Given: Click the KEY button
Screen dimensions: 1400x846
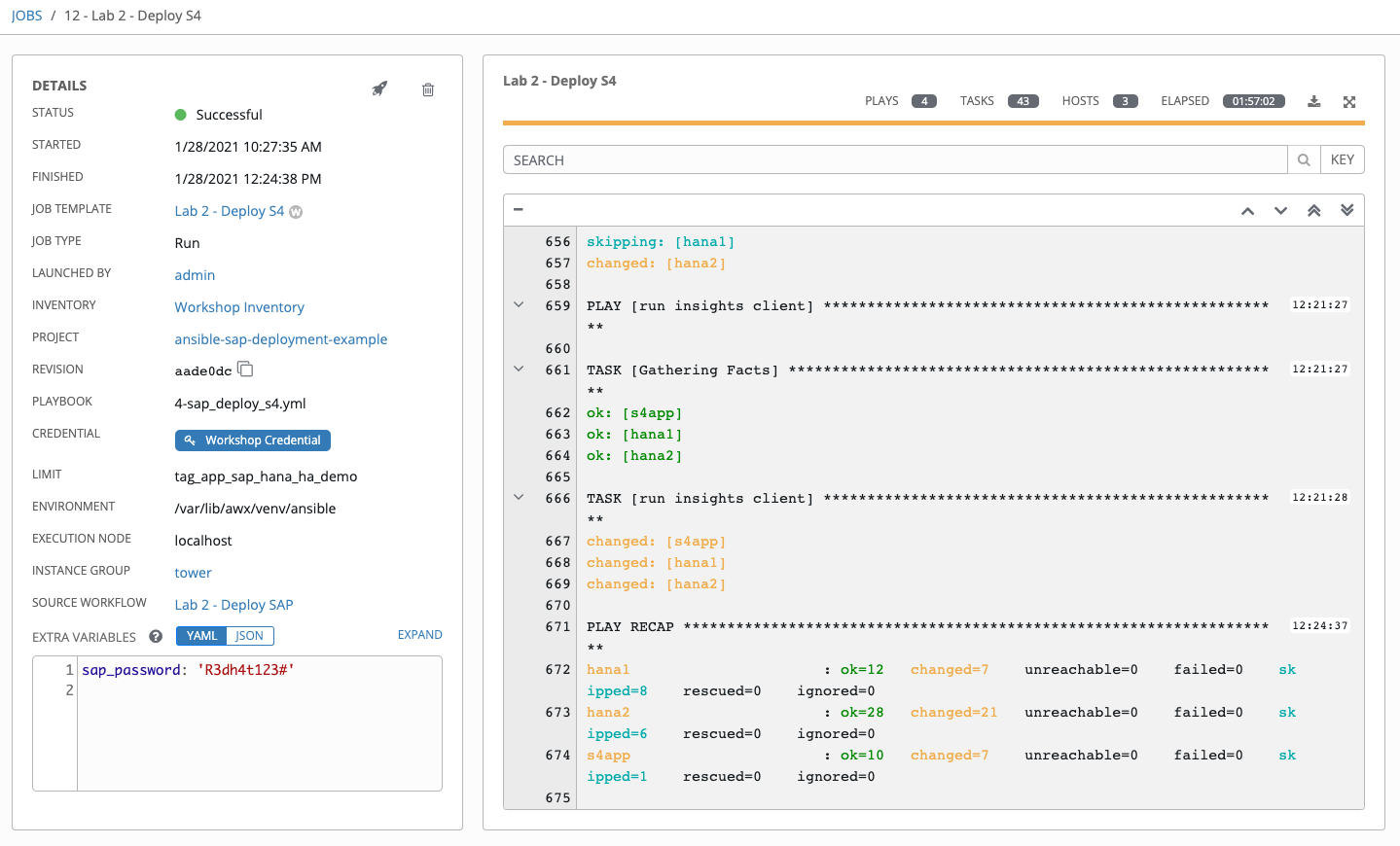Looking at the screenshot, I should click(1343, 159).
